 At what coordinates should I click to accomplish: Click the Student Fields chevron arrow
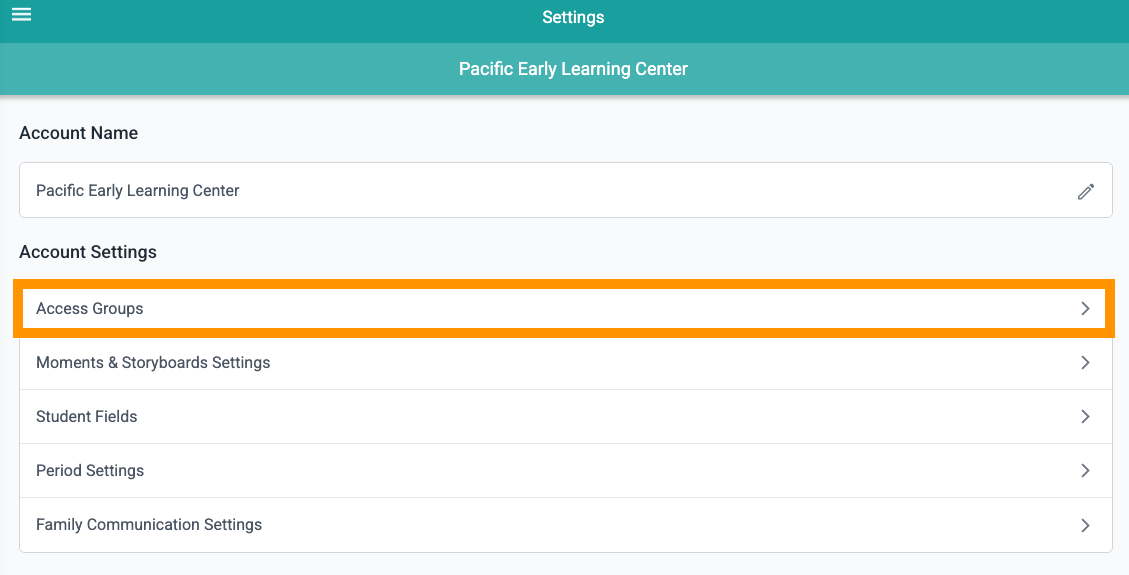pyautogui.click(x=1085, y=417)
